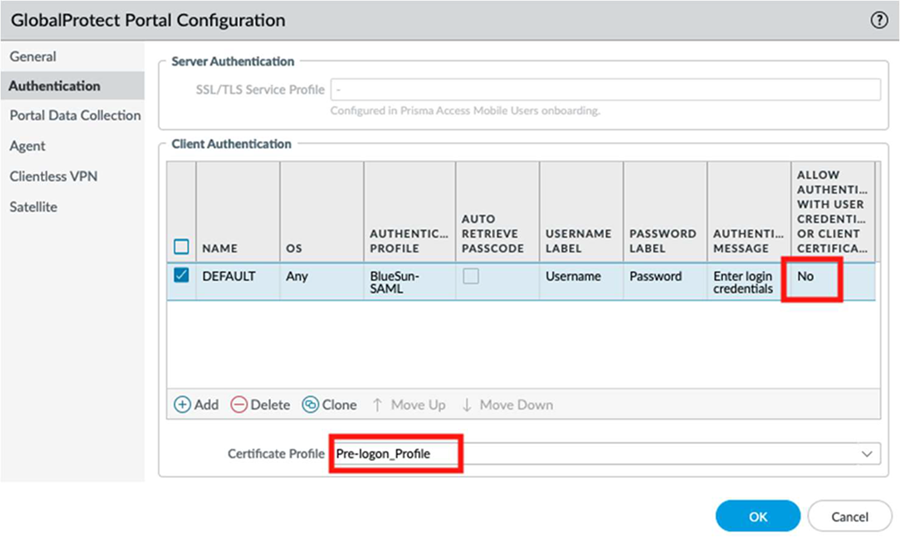Screen dimensions: 900x549
Task: Click the Add plus icon
Action: click(183, 405)
